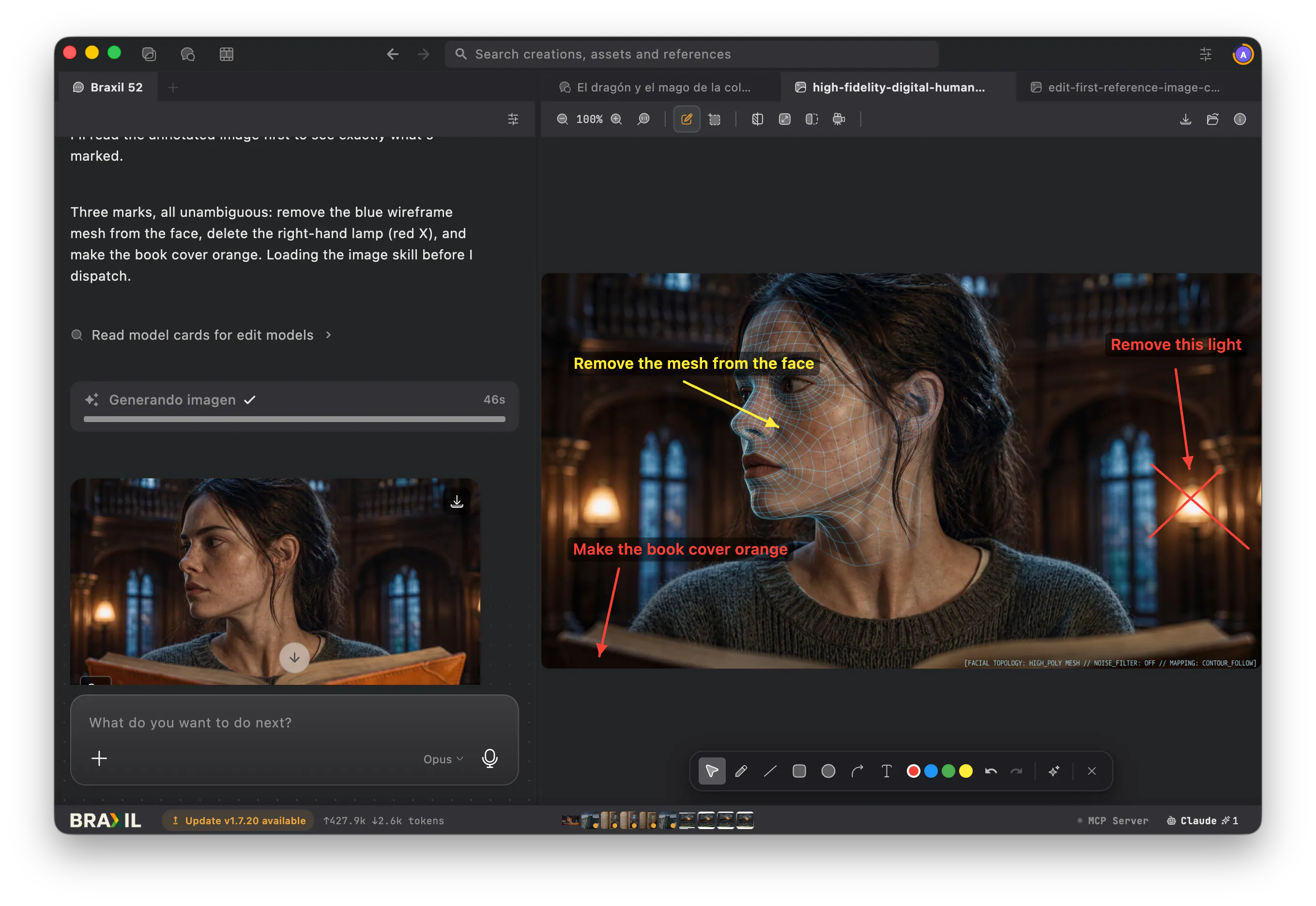Toggle the annotate edit pencil tool
1316x906 pixels.
686,119
